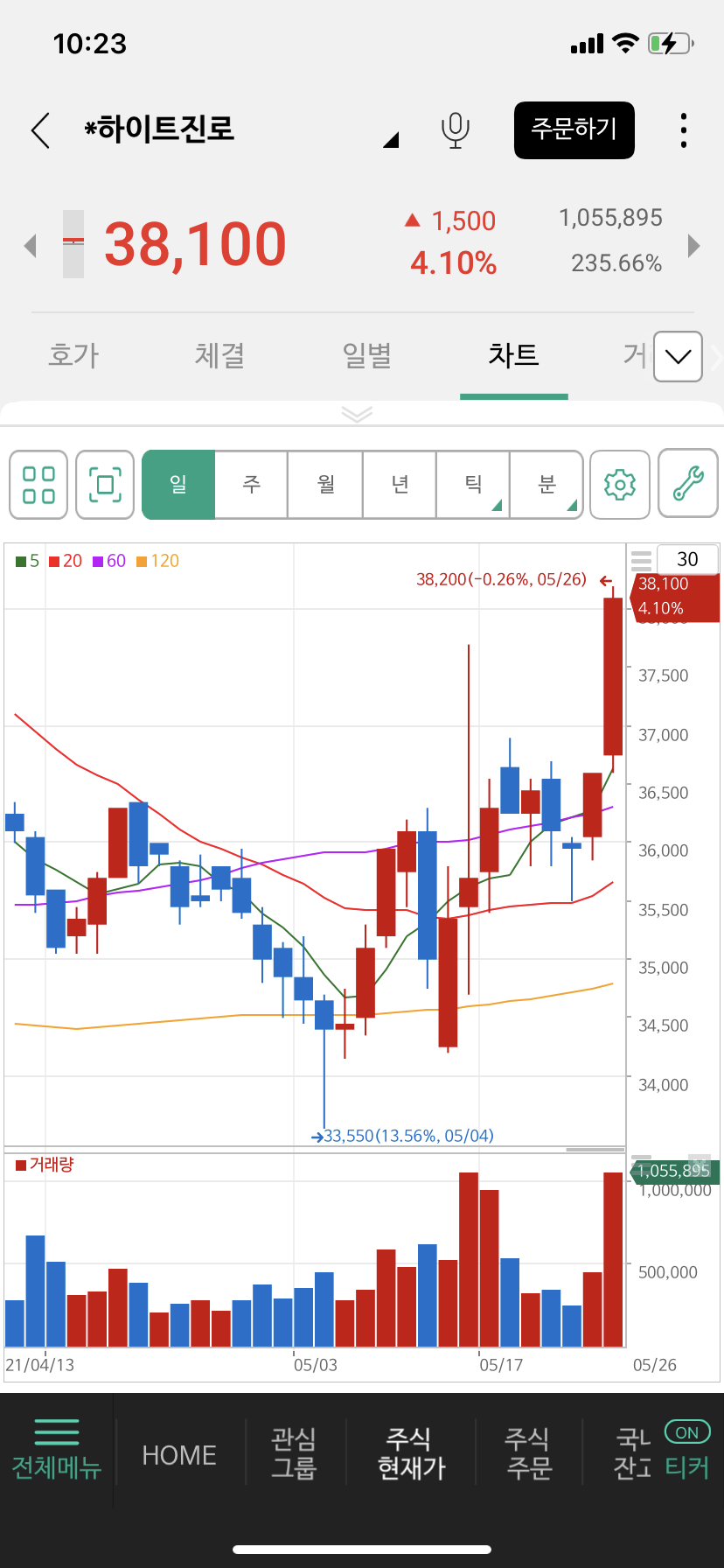Open stock name selector triangle dropdown
The width and height of the screenshot is (724, 1568).
[x=391, y=140]
